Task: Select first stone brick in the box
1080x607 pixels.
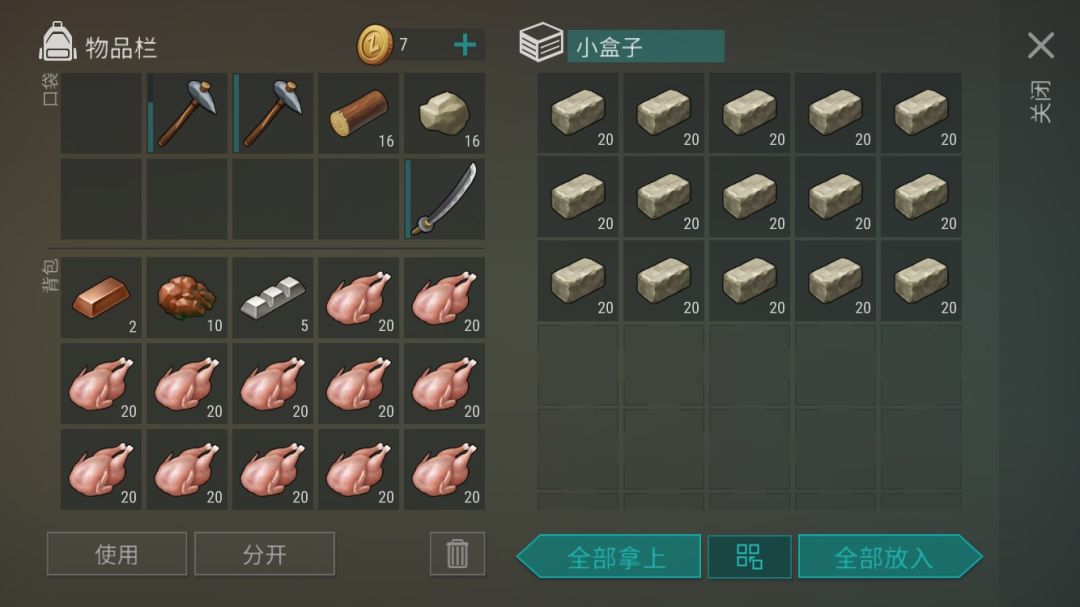Action: point(578,113)
